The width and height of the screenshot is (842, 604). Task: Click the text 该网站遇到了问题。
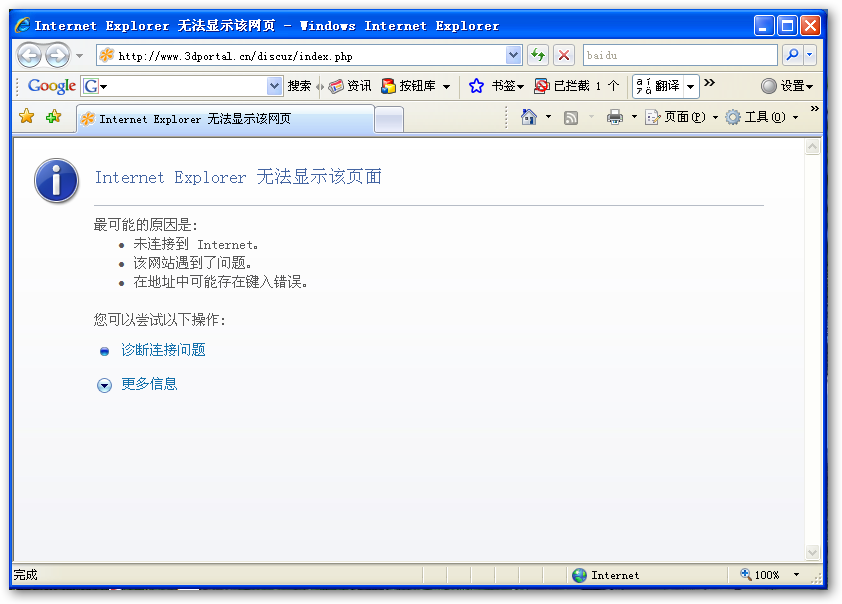192,263
